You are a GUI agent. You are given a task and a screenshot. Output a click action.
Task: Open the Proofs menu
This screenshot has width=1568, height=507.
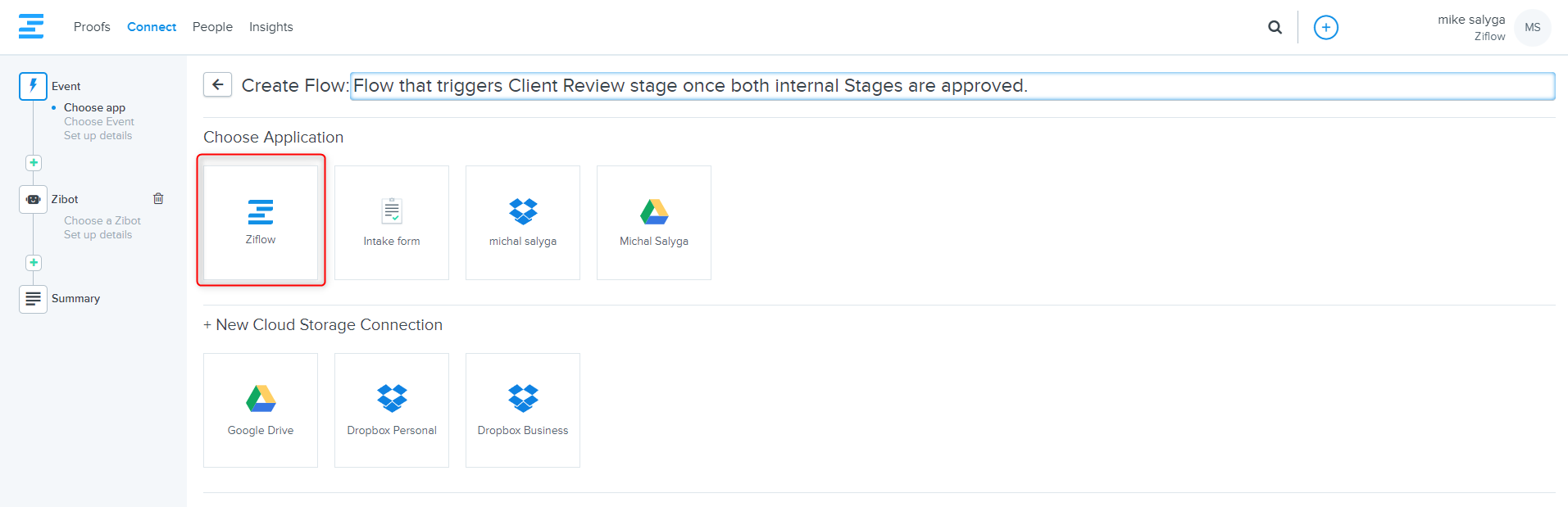[92, 27]
